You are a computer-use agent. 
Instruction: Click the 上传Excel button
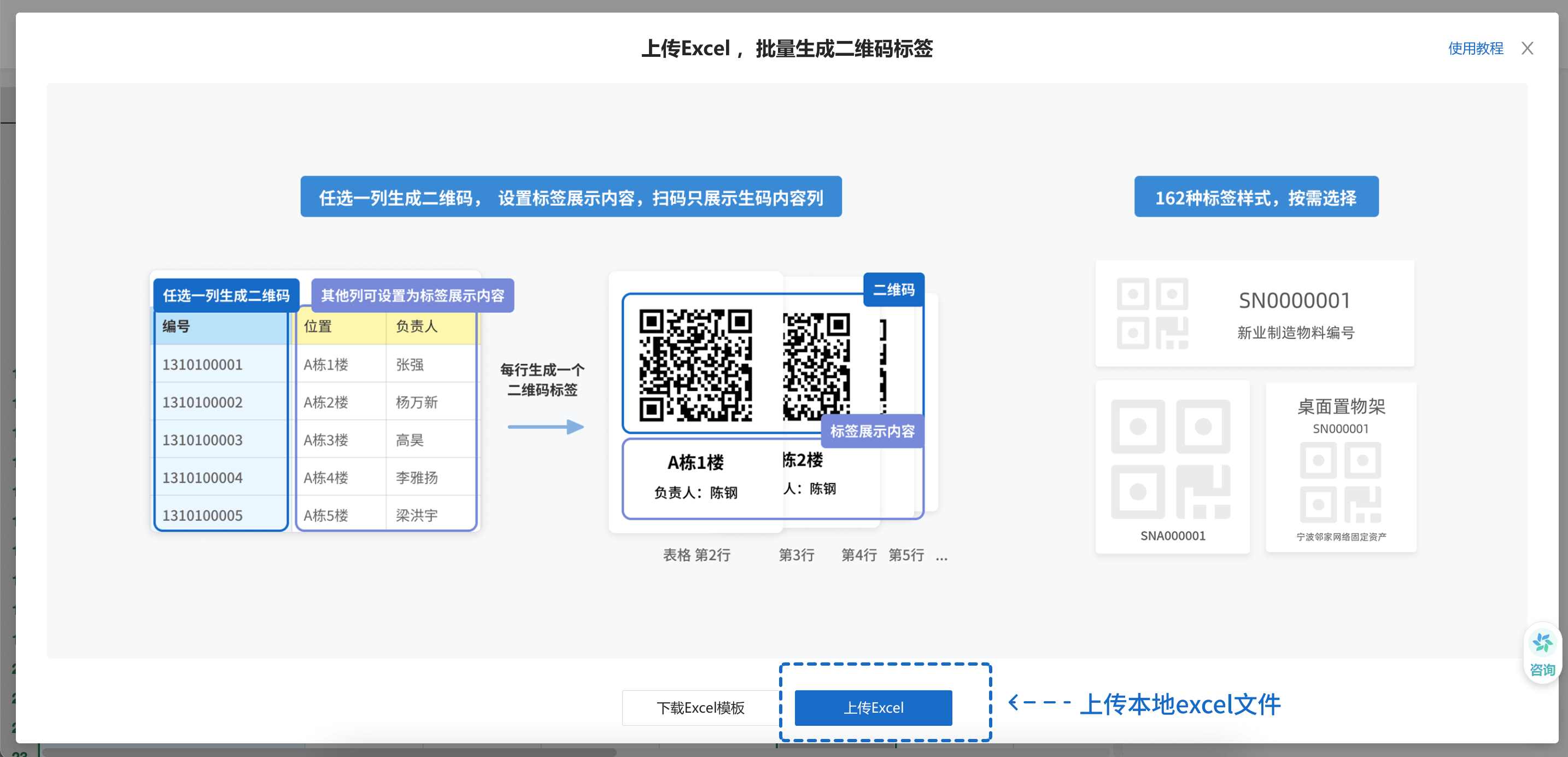click(873, 707)
